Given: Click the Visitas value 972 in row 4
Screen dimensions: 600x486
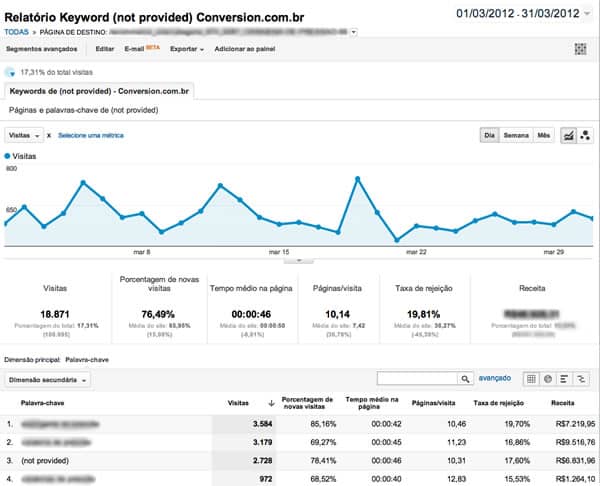Looking at the screenshot, I should 266,479.
